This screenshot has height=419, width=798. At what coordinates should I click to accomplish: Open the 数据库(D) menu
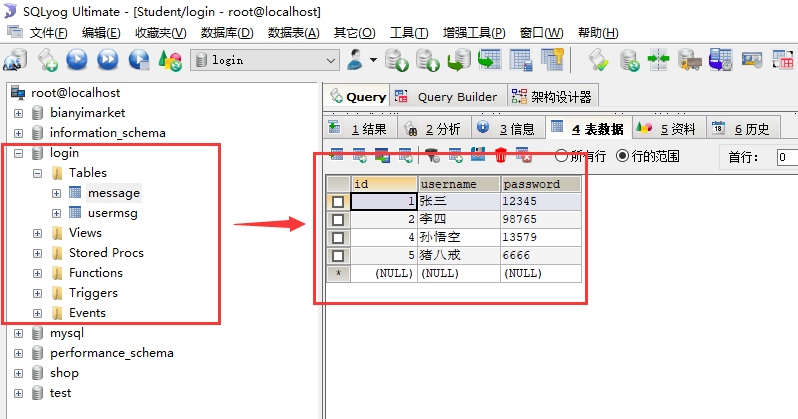coord(227,33)
